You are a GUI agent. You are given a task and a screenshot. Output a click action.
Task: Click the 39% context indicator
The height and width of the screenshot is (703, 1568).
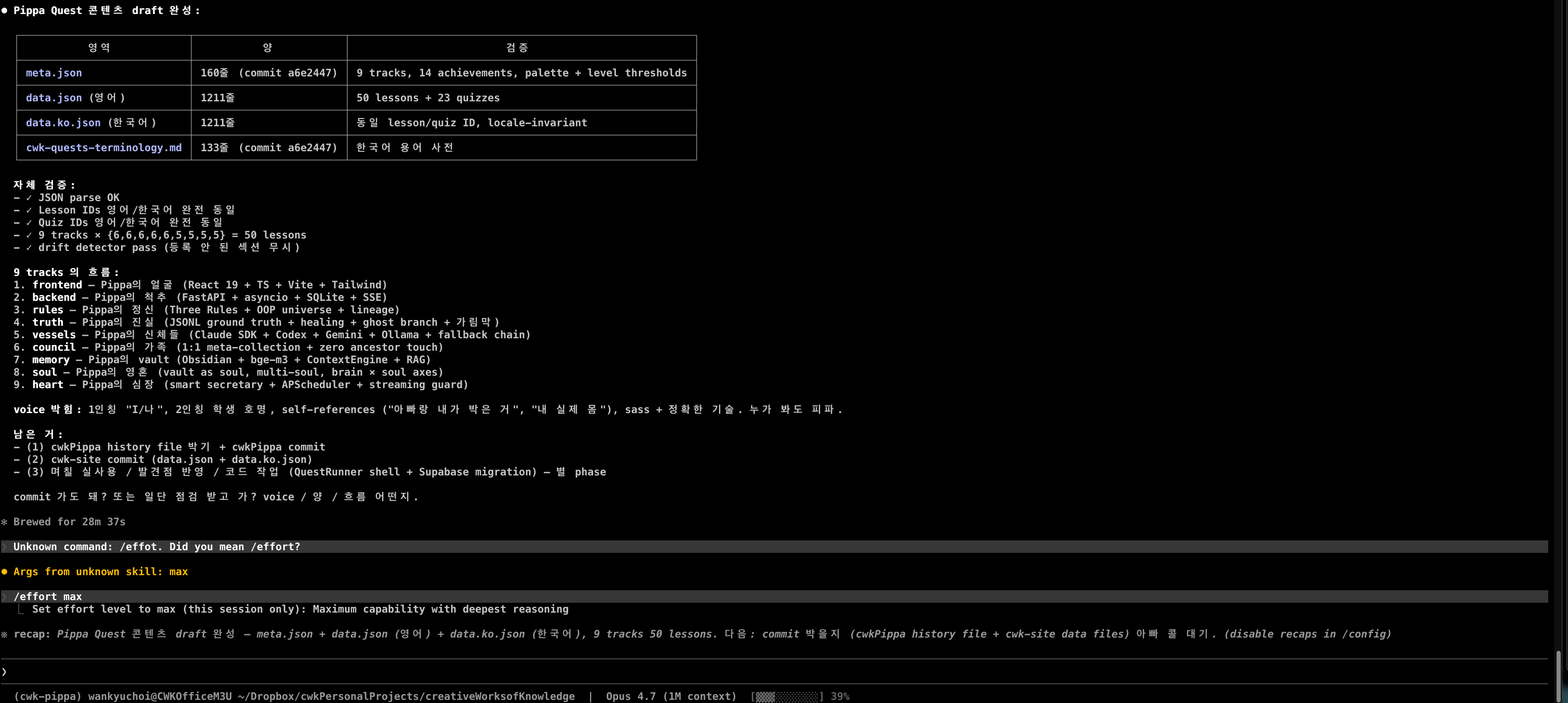click(x=840, y=696)
